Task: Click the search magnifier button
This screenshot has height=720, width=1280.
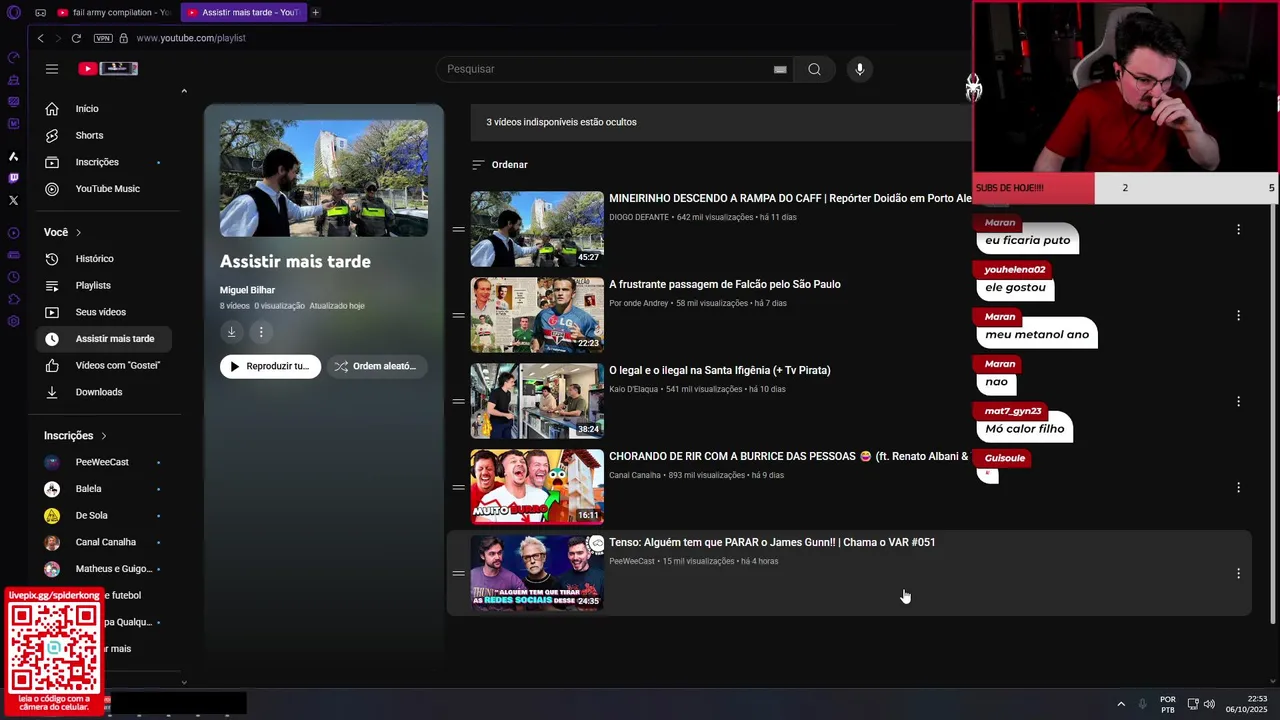Action: point(814,69)
